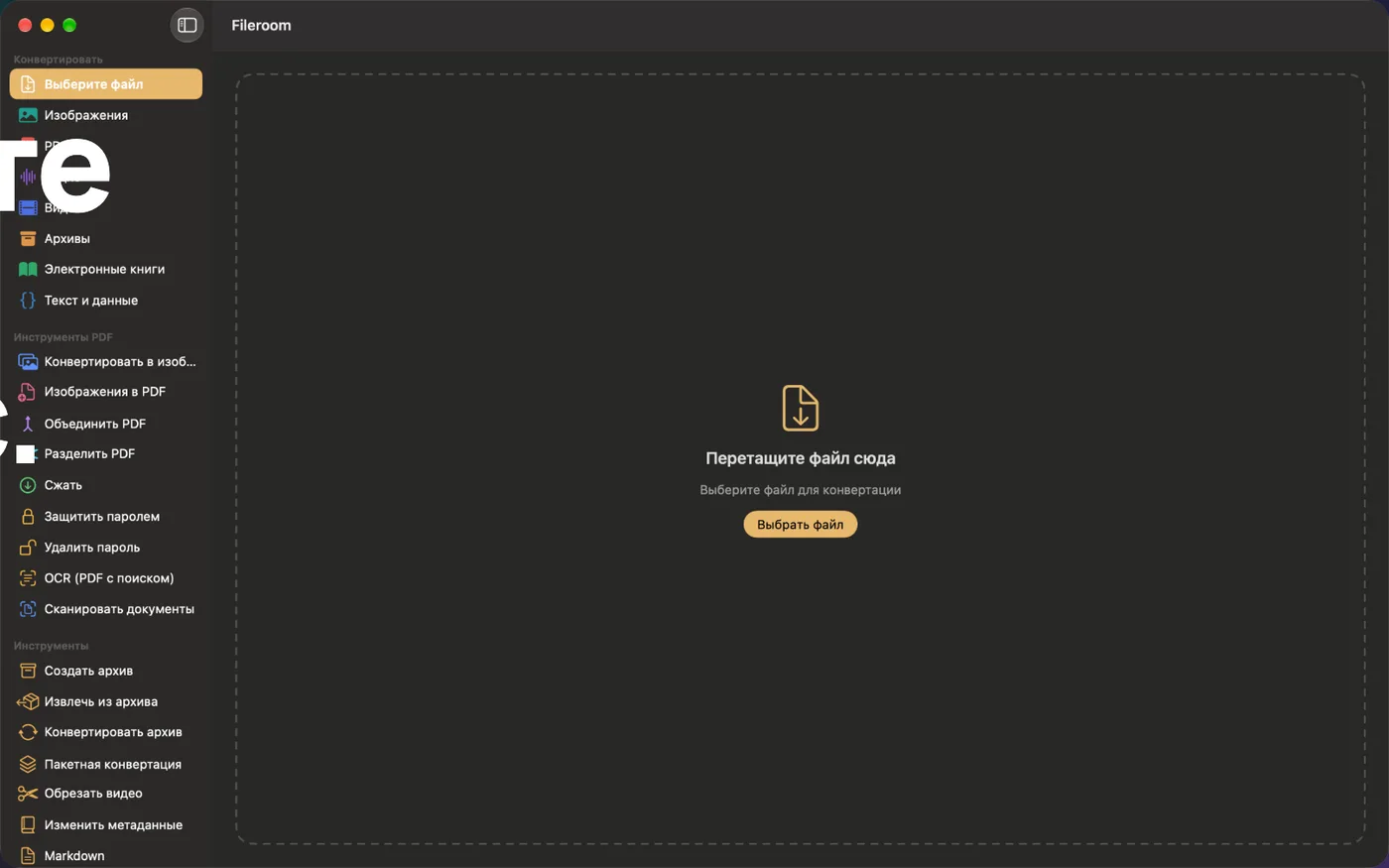Toggle the sidebar visibility button
Screen dimensions: 1389x868
coord(187,25)
